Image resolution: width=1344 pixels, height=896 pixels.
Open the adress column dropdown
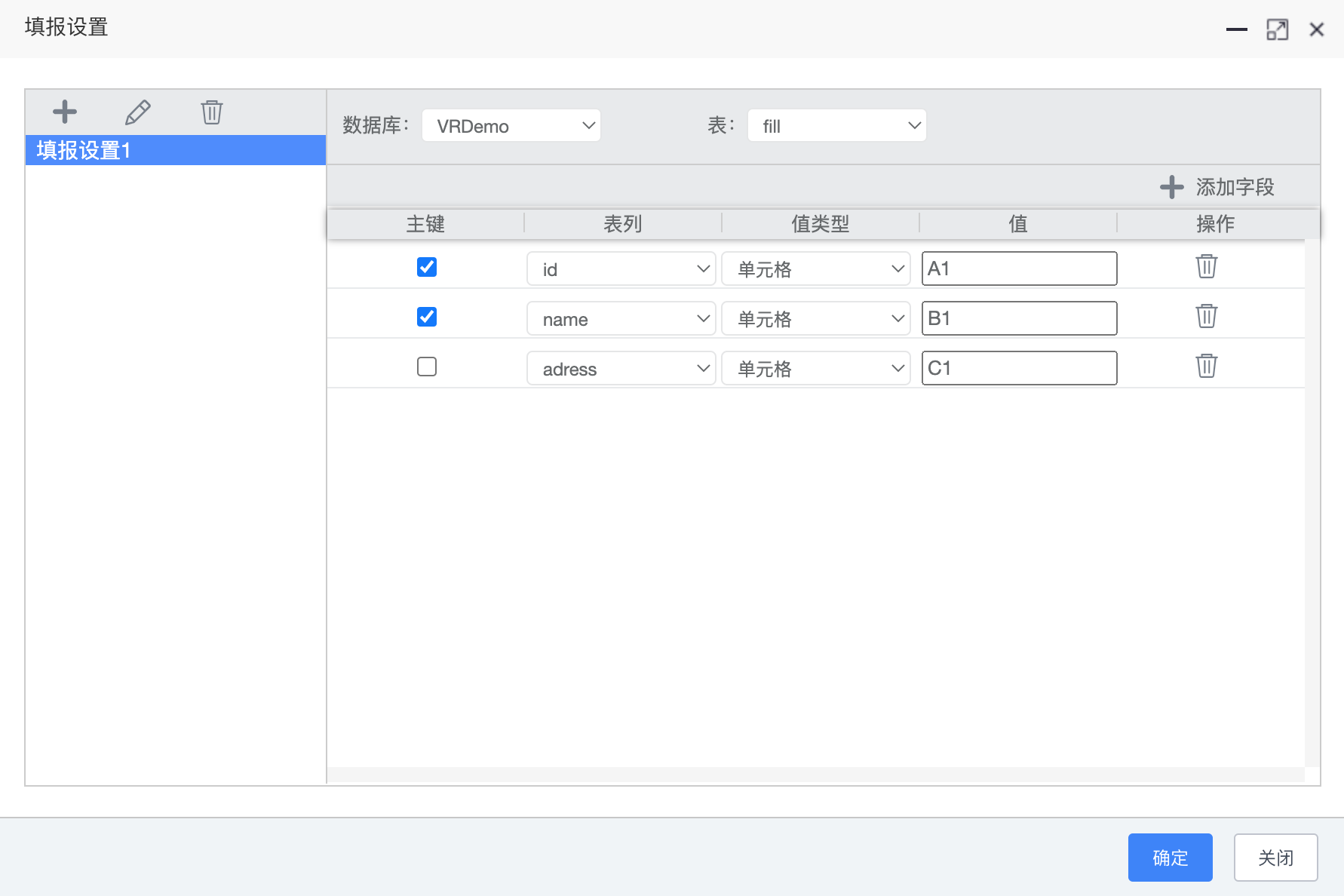(621, 368)
